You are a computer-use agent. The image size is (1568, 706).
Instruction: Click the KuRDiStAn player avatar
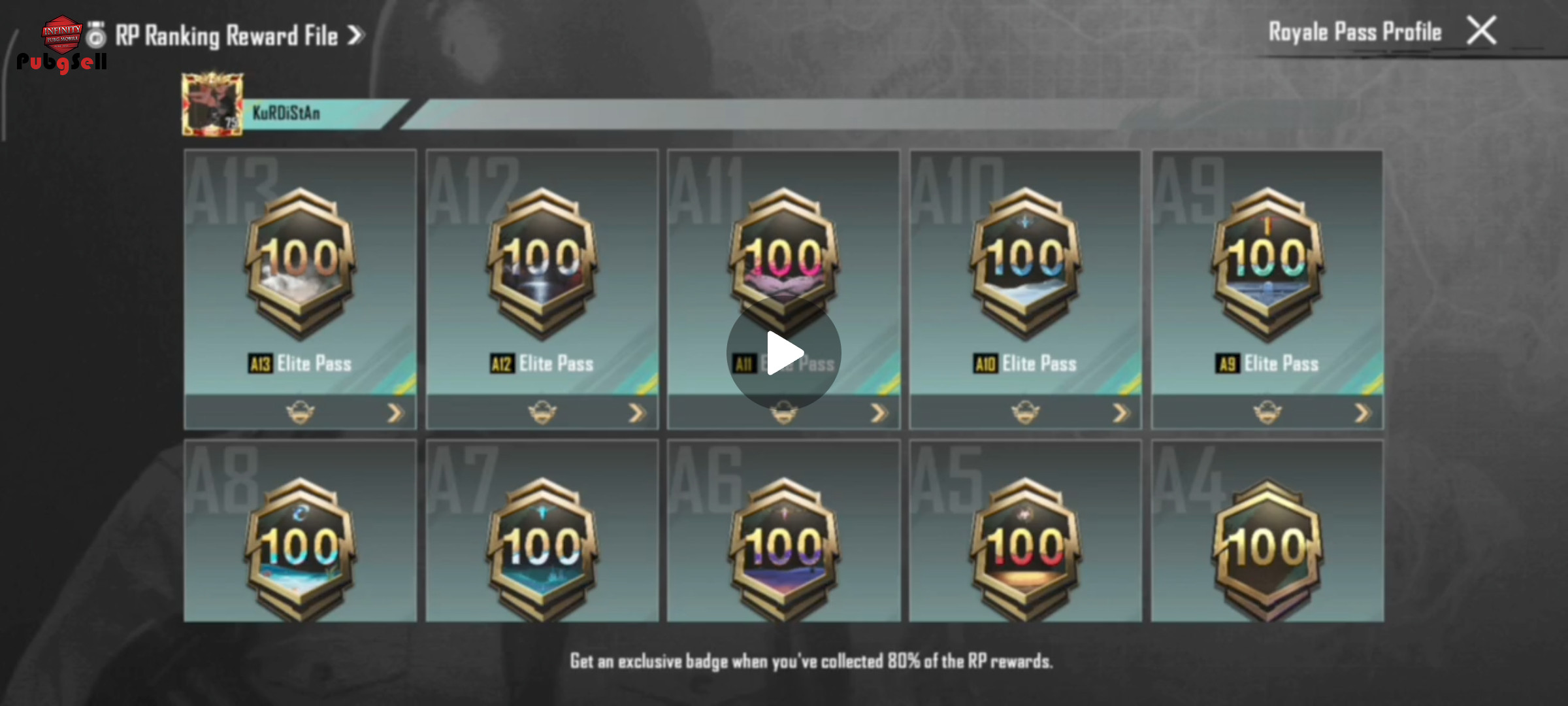212,105
